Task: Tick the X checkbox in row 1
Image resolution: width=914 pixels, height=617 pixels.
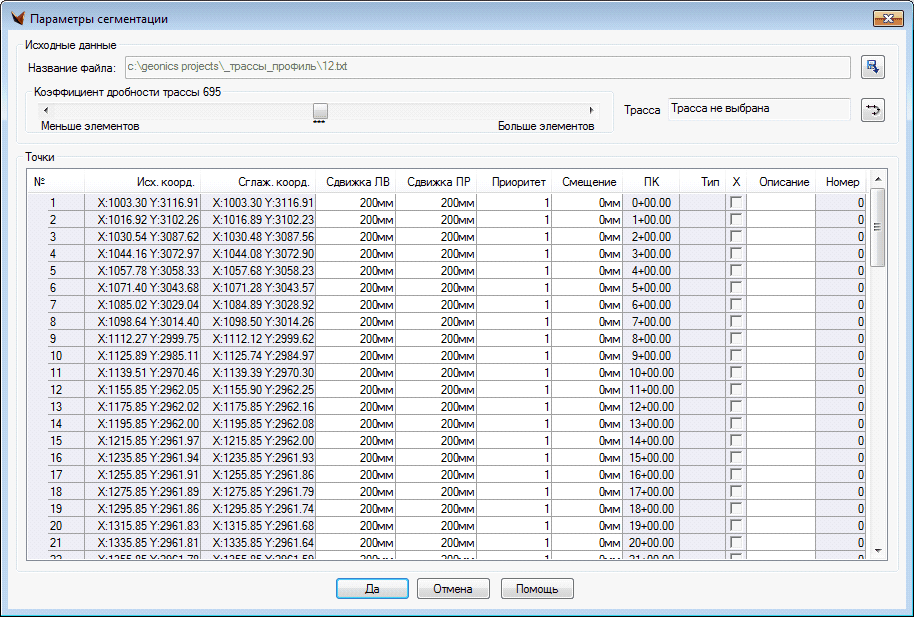Action: tap(736, 202)
